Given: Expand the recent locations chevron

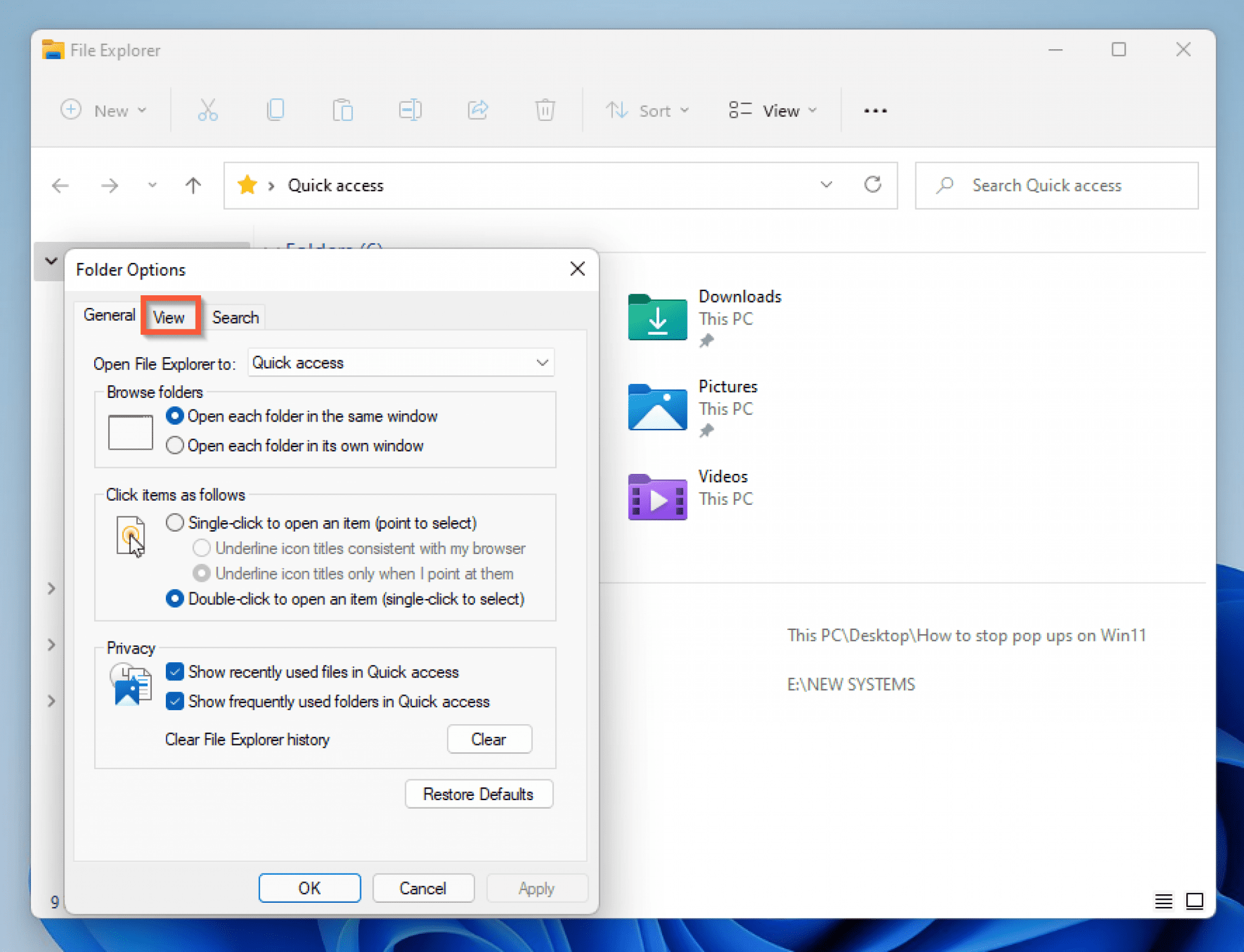Looking at the screenshot, I should coord(152,185).
